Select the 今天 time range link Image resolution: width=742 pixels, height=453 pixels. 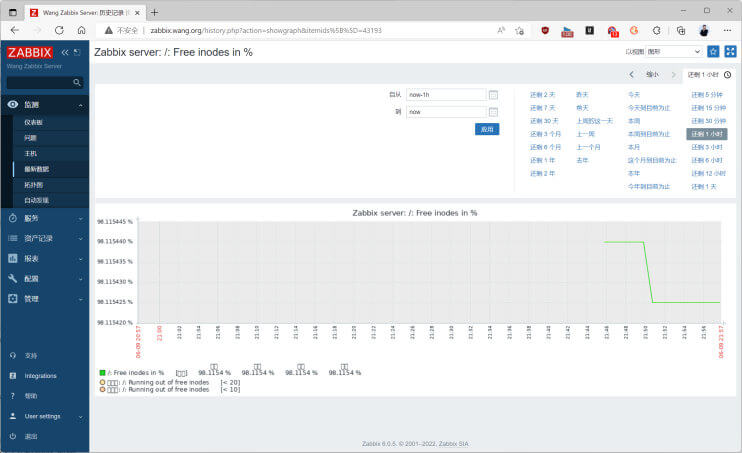634,95
